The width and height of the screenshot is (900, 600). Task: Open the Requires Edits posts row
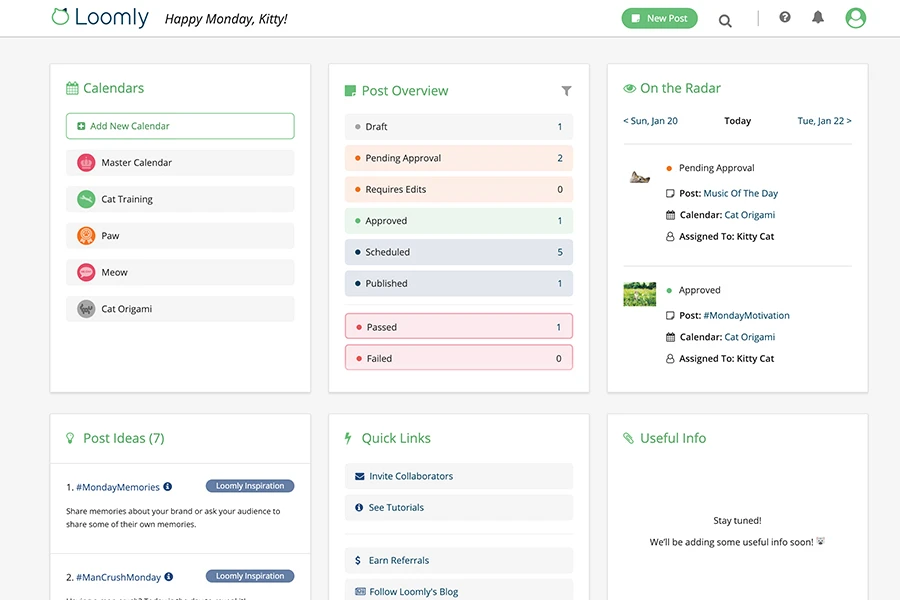pyautogui.click(x=459, y=189)
